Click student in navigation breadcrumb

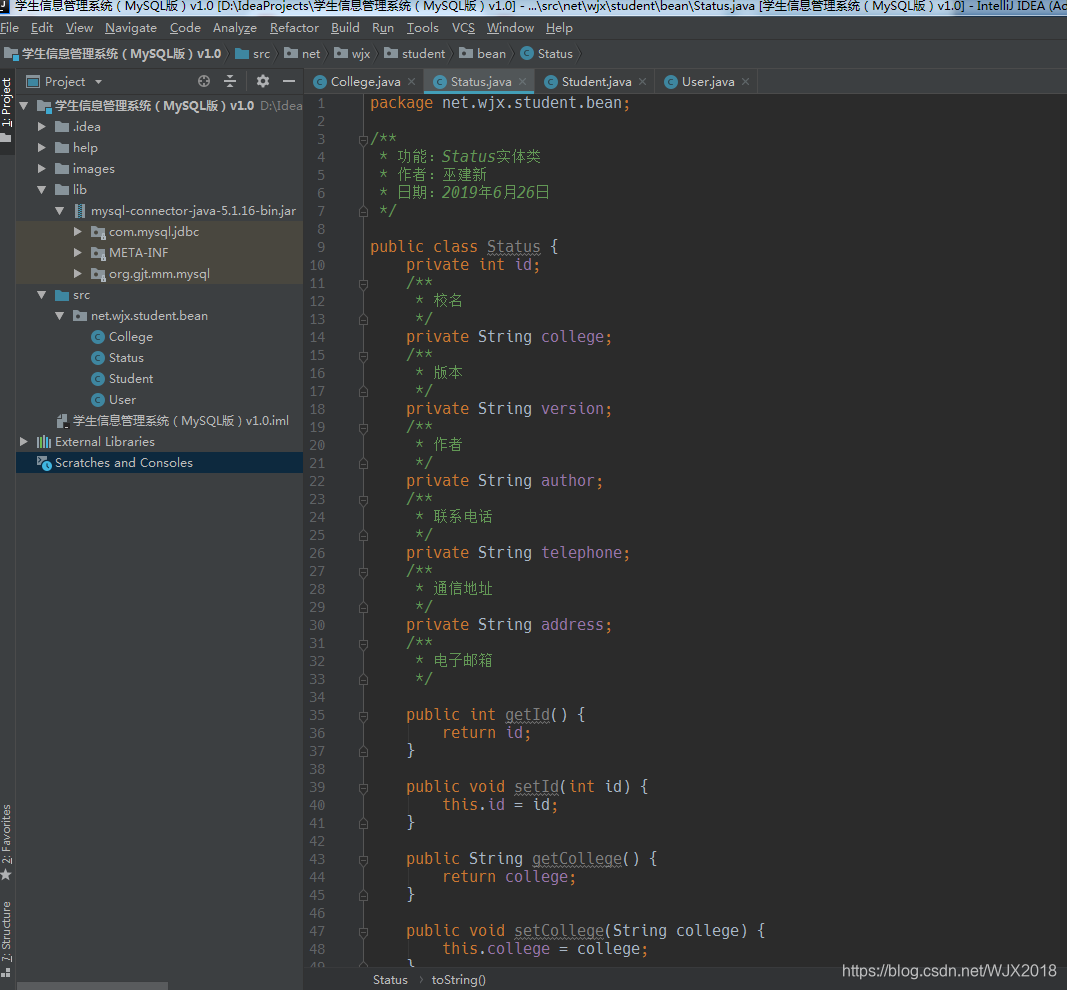coord(414,54)
